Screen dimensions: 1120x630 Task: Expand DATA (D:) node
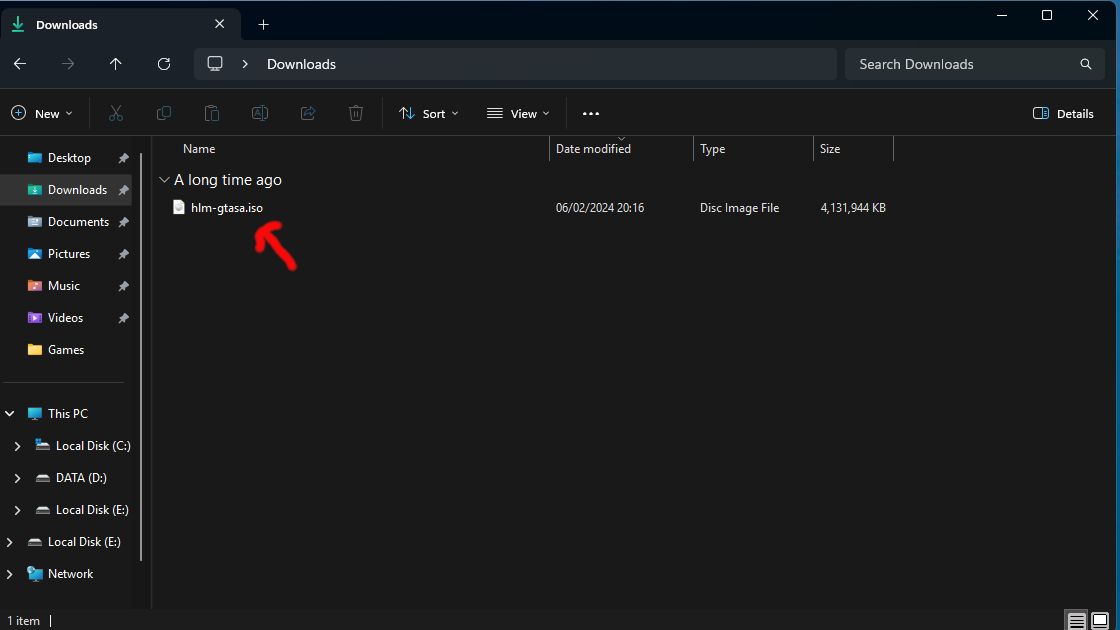17,478
